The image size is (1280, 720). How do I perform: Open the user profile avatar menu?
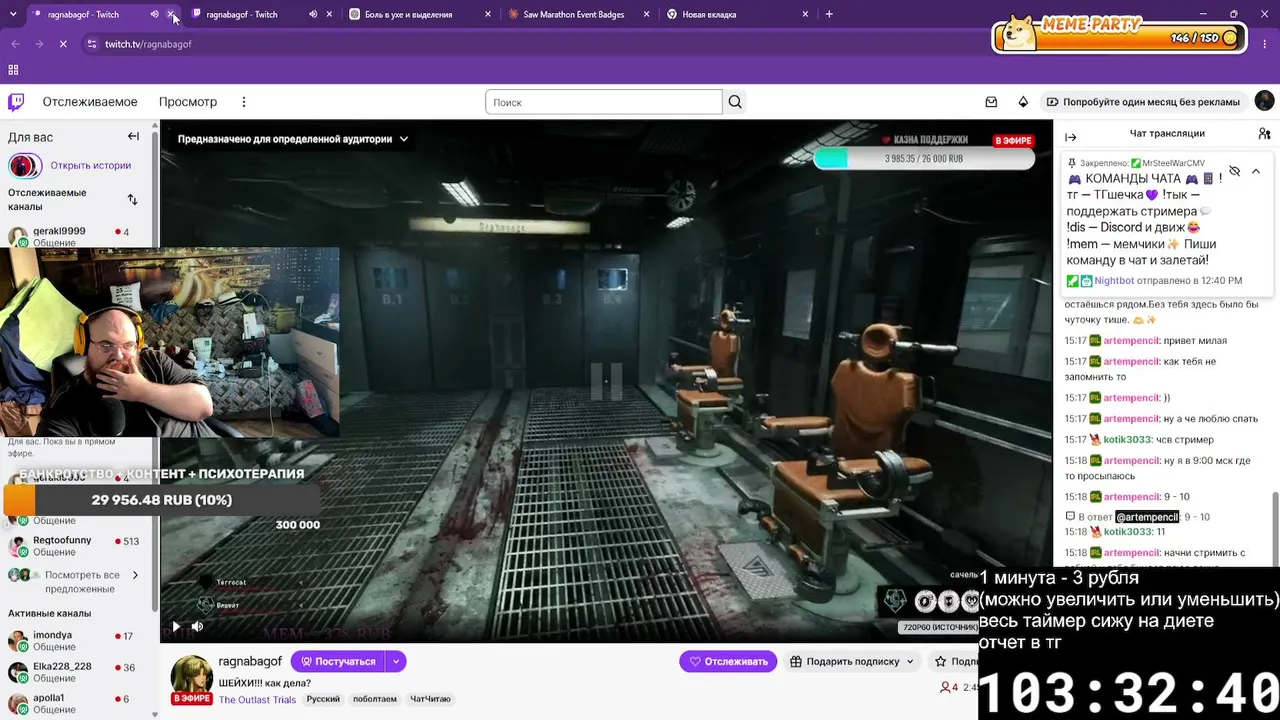(x=1264, y=101)
